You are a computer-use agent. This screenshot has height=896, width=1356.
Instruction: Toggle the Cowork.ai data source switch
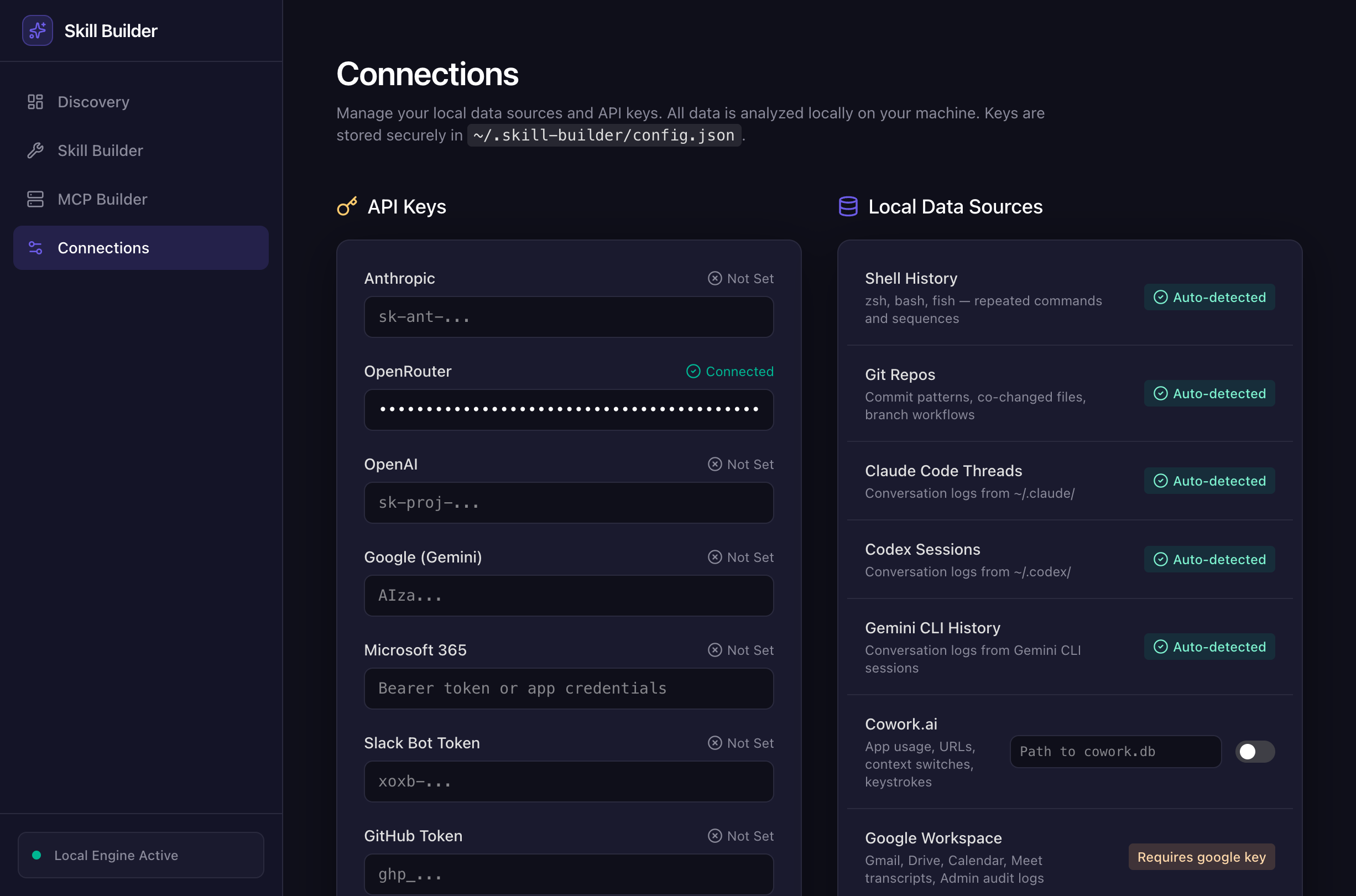pos(1254,752)
